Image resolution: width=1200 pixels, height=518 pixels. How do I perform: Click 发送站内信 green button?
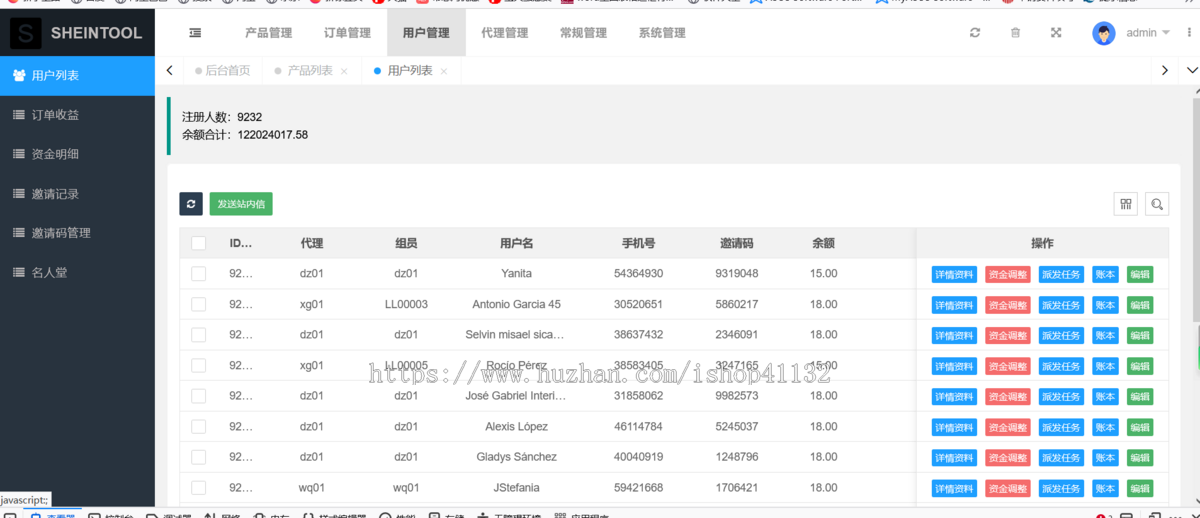pyautogui.click(x=241, y=204)
